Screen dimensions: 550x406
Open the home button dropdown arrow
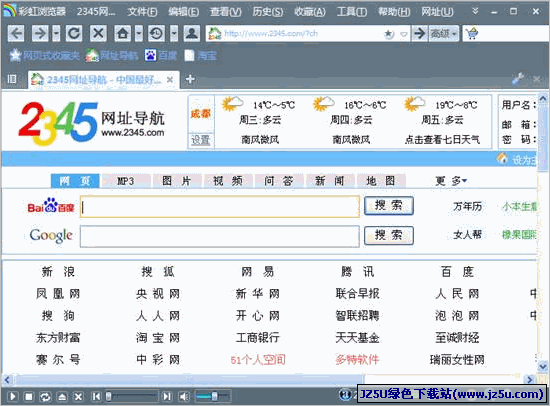click(x=139, y=34)
